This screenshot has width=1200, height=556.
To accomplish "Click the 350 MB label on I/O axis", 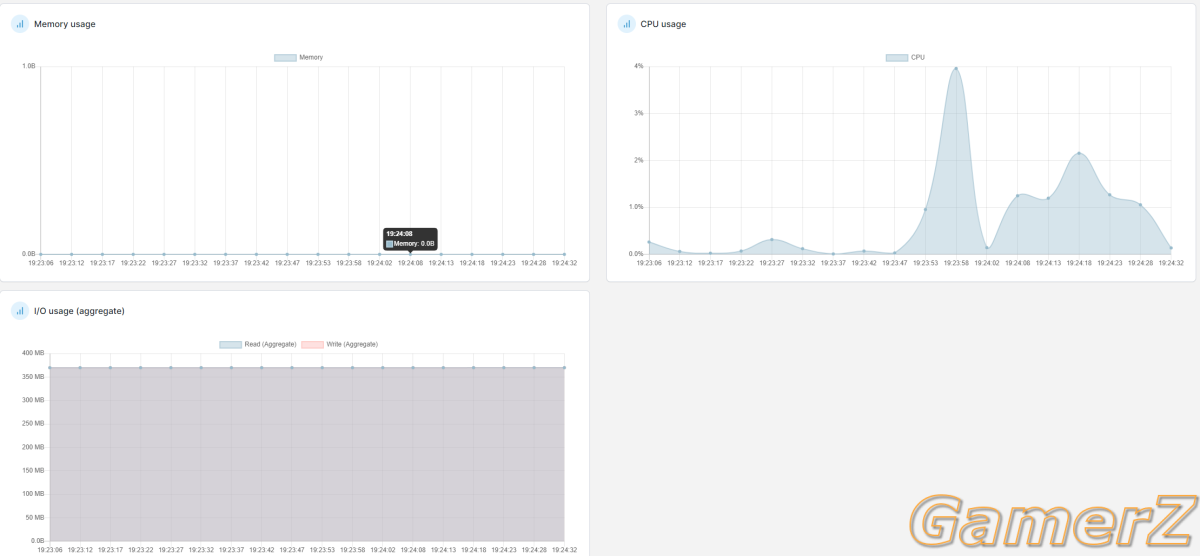I will (33, 376).
